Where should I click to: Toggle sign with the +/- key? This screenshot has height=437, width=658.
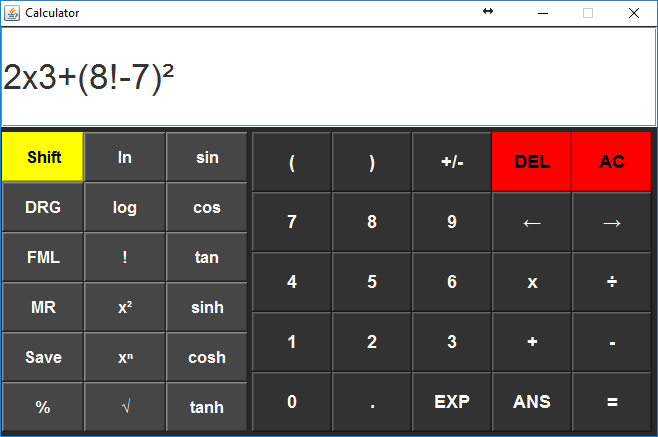point(451,162)
